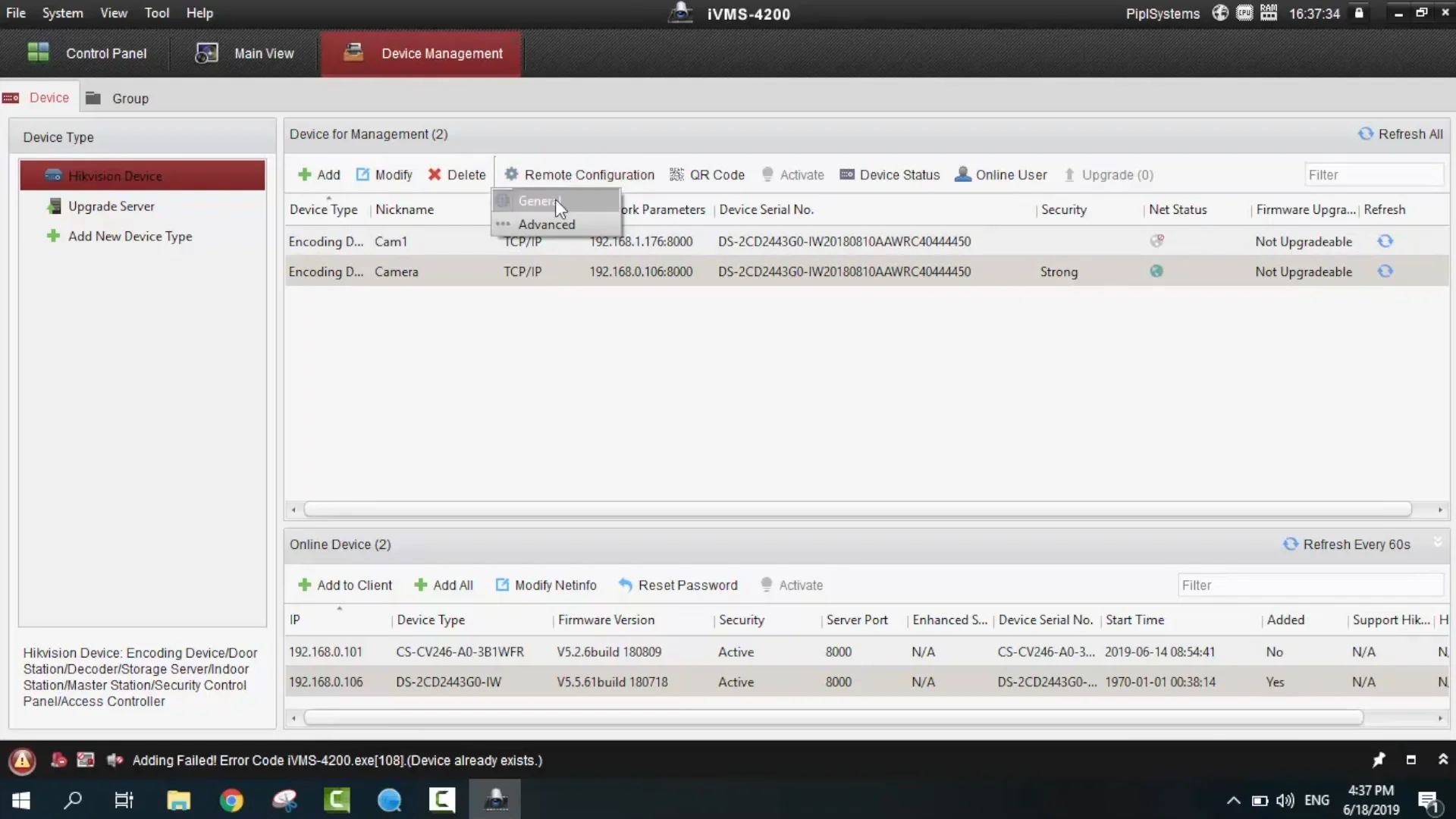Click Delete device button
This screenshot has height=819, width=1456.
tap(457, 174)
